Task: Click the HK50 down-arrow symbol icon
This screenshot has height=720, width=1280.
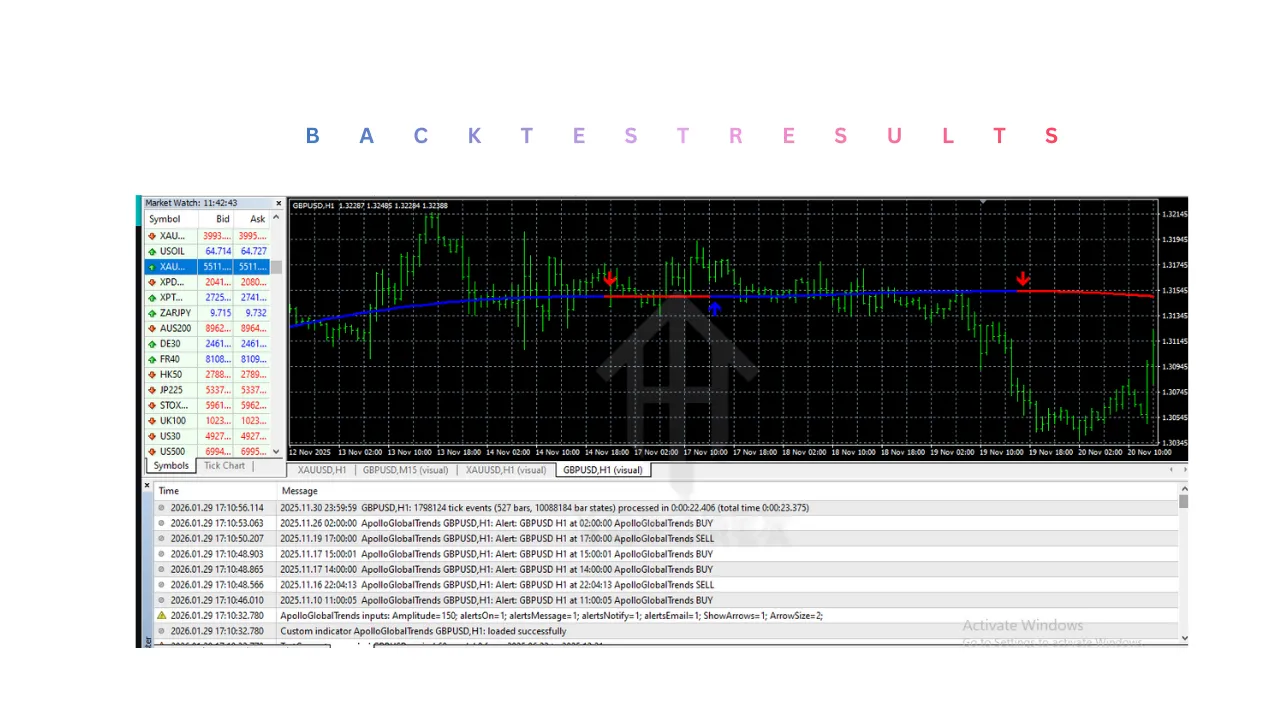Action: pyautogui.click(x=151, y=375)
